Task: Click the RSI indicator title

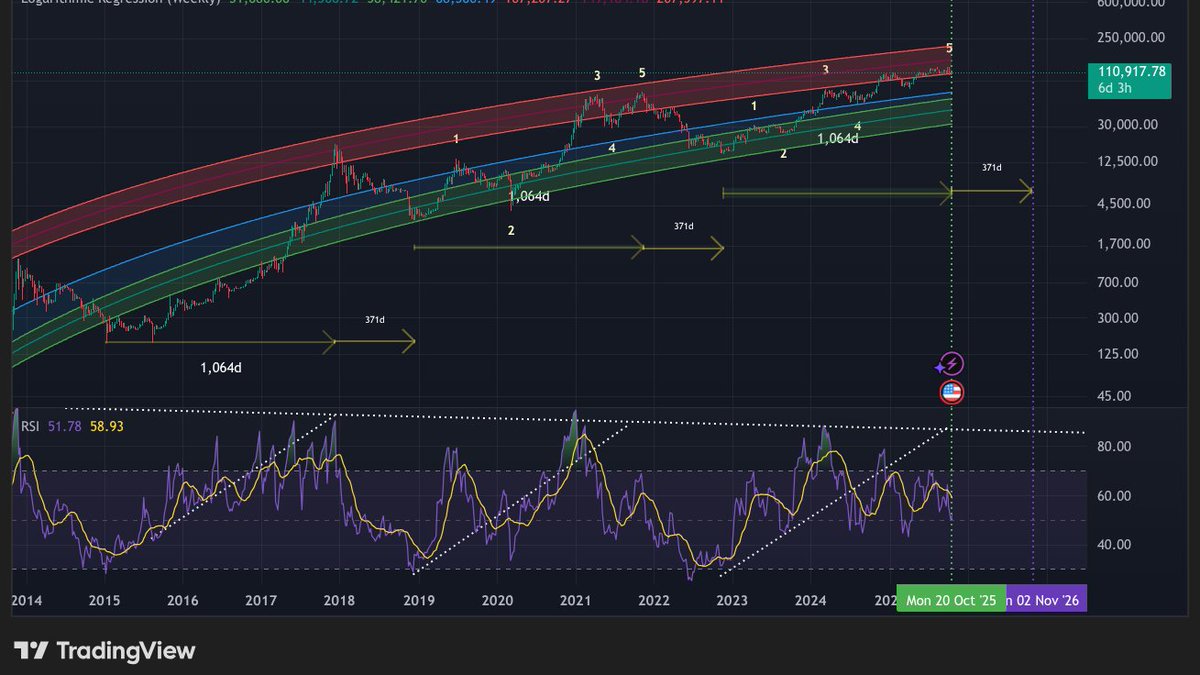Action: click(x=31, y=427)
